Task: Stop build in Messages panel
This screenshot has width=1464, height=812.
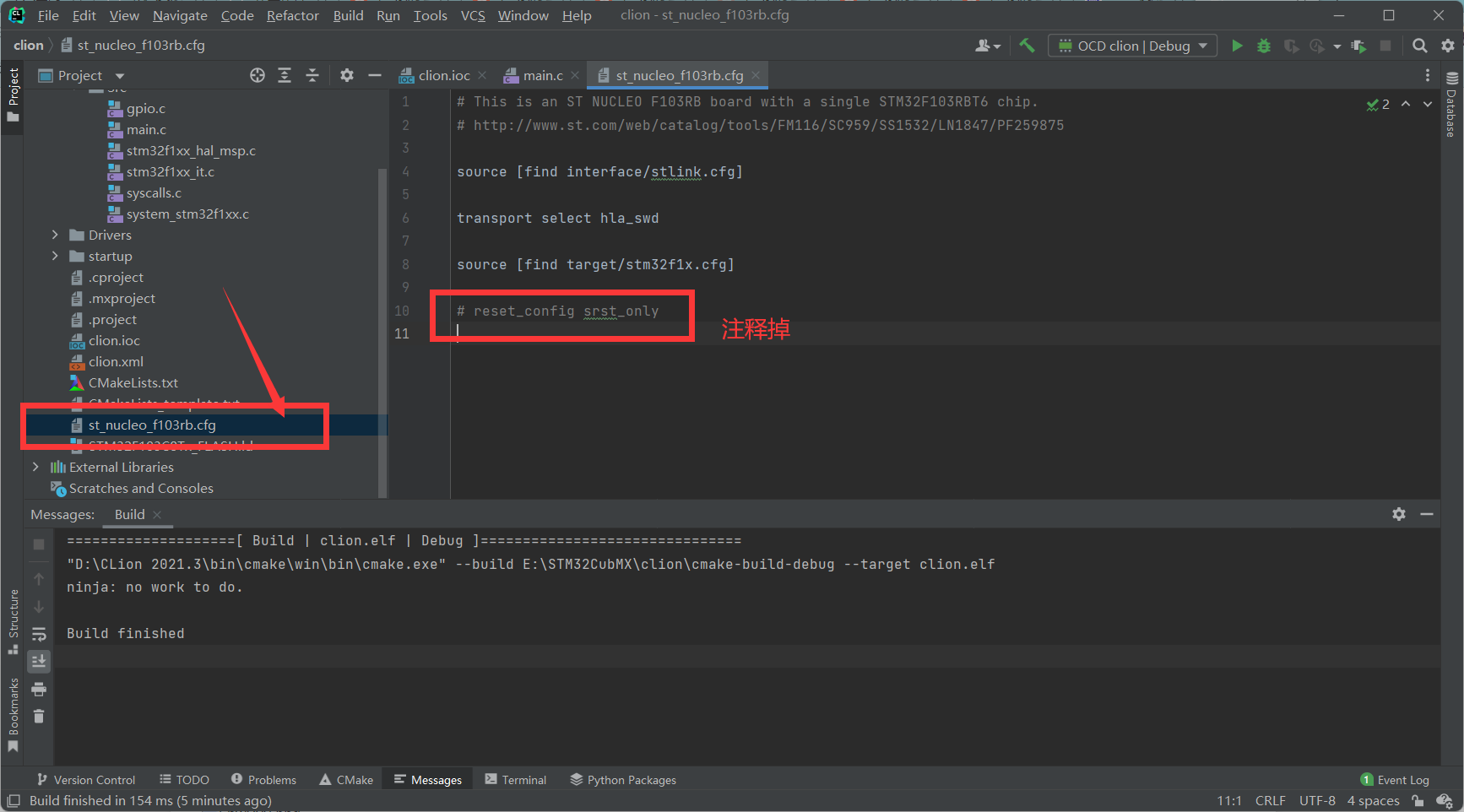Action: click(39, 544)
